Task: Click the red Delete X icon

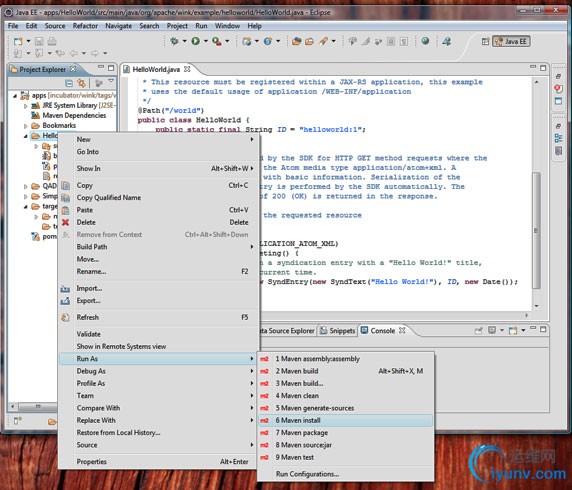Action: point(65,222)
